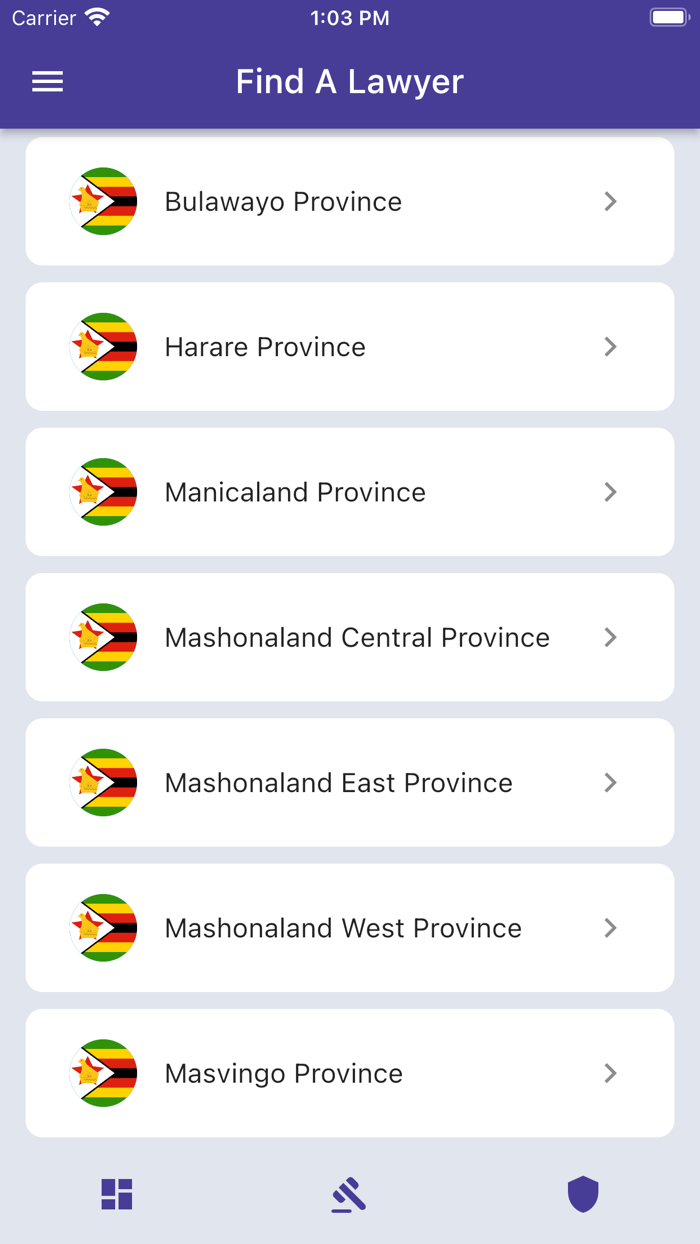
Task: Tap the flag icon beside Manicaland Province
Action: pos(104,492)
